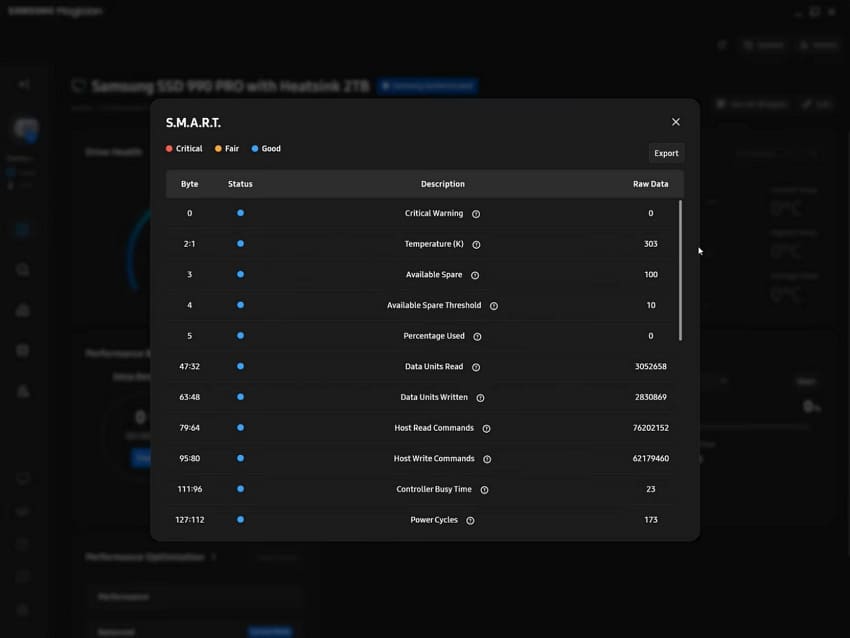
Task: Select the Controller Busy Time description text
Action: (x=434, y=489)
